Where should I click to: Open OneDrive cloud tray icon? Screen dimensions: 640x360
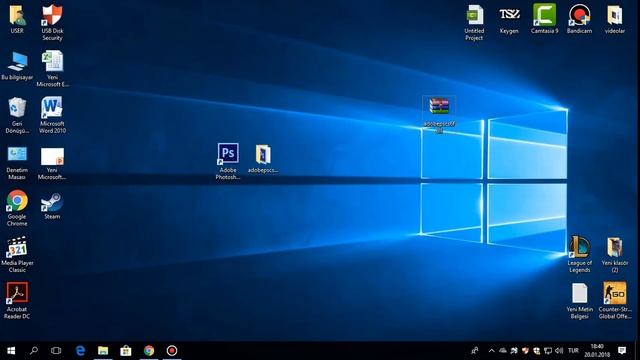click(x=503, y=351)
